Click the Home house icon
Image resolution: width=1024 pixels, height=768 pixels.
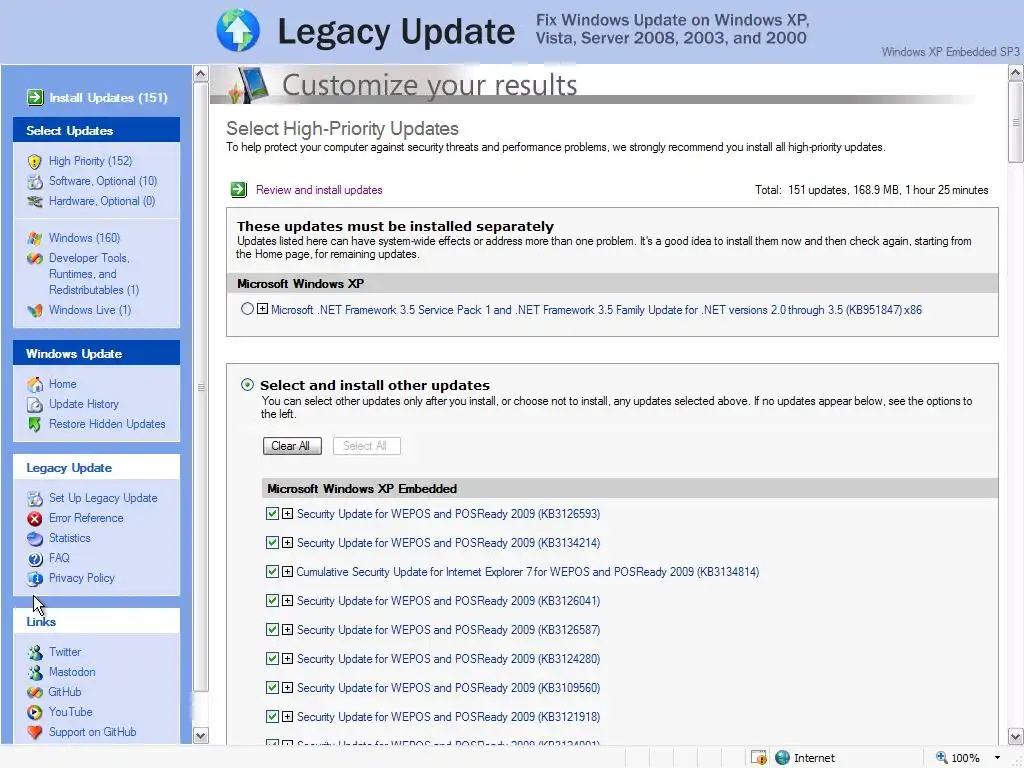[35, 385]
